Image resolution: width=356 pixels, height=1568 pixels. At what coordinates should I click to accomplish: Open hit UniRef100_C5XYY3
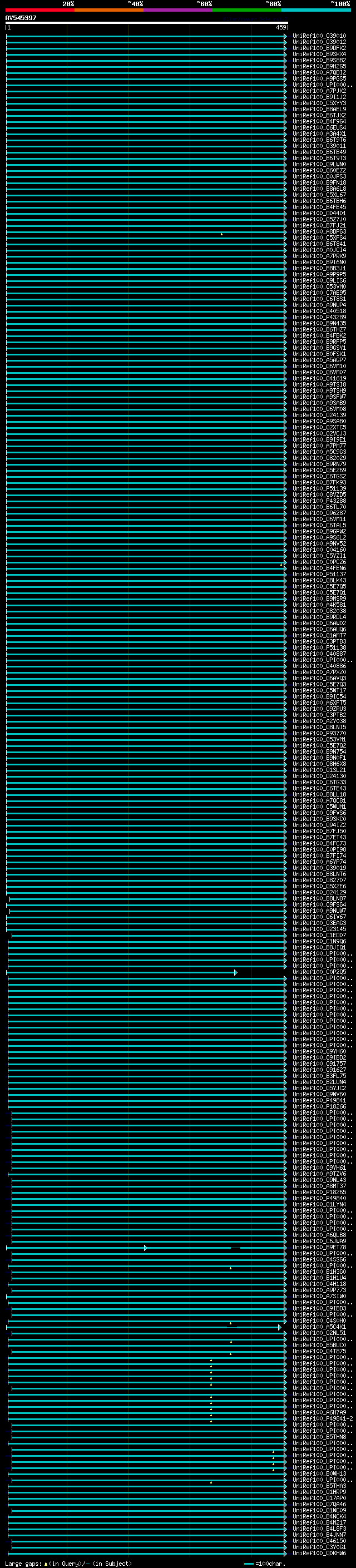pyautogui.click(x=319, y=103)
